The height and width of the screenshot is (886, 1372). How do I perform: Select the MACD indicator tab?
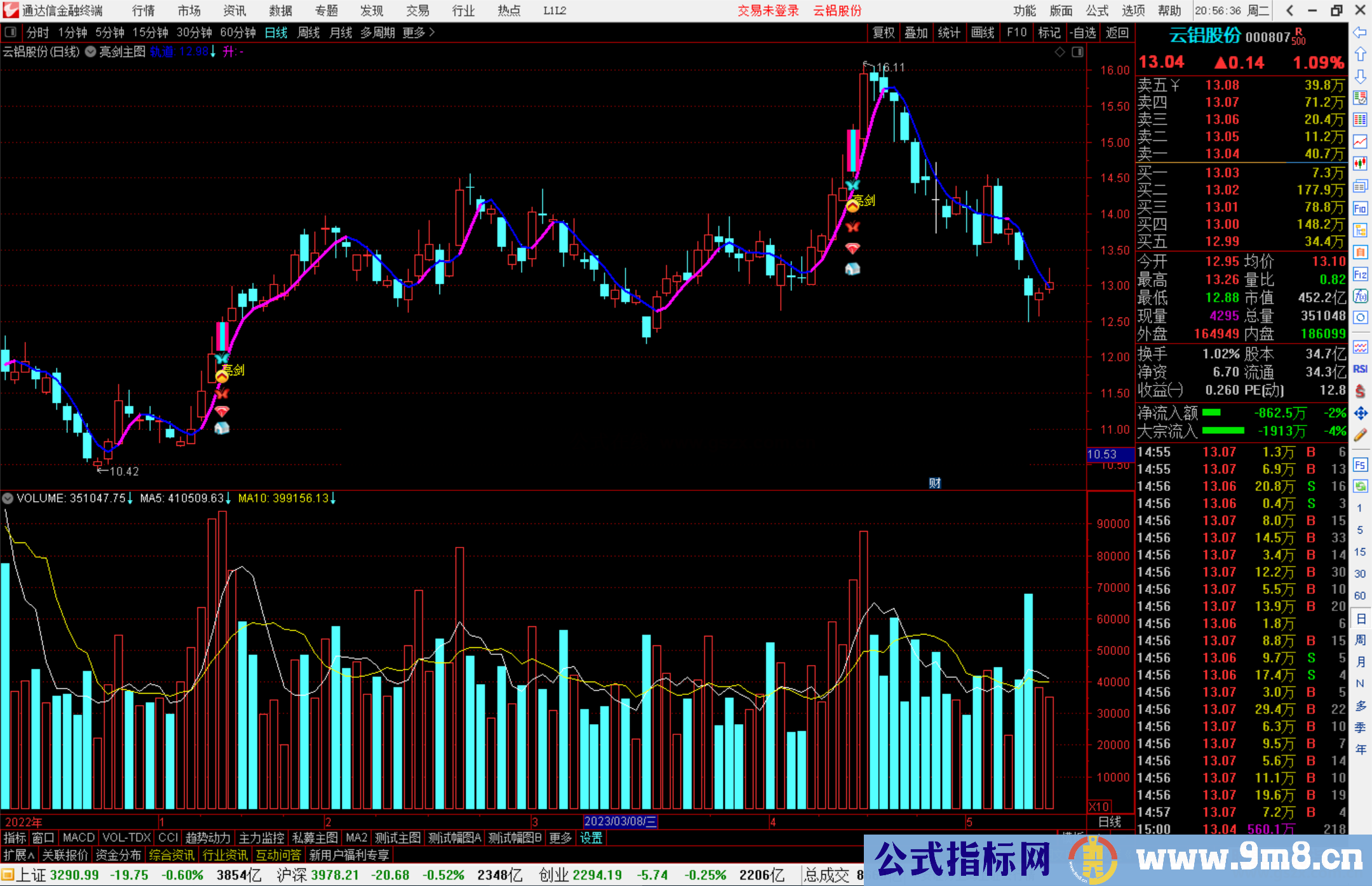[x=79, y=838]
